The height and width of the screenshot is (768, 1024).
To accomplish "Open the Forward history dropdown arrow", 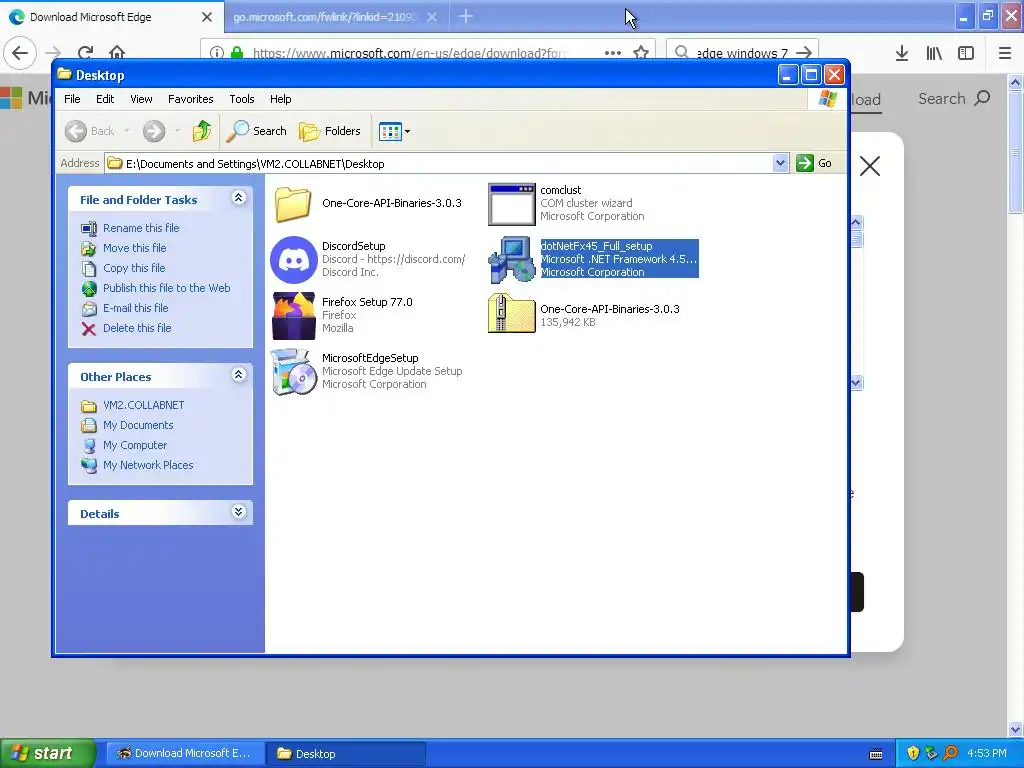I will point(177,131).
